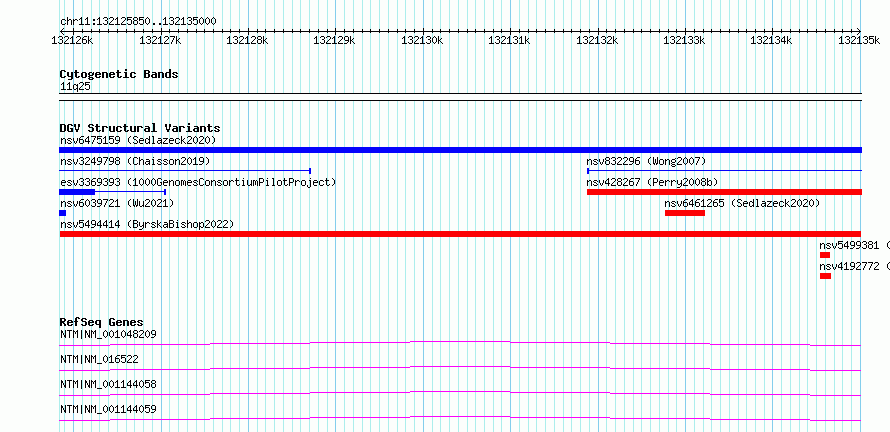Image resolution: width=890 pixels, height=432 pixels.
Task: Click the magenta NM_001144059 transcript line
Action: coord(460,418)
